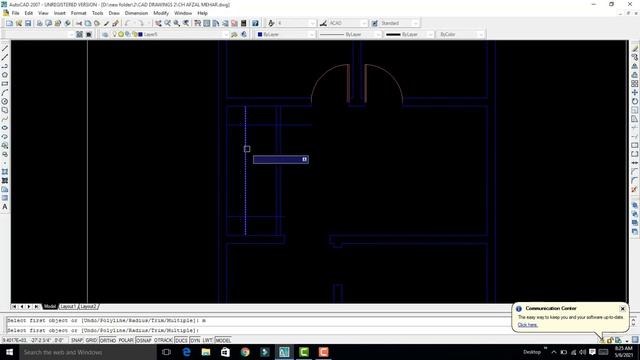
Task: Open the Layer Properties Manager icon
Action: pyautogui.click(x=105, y=35)
